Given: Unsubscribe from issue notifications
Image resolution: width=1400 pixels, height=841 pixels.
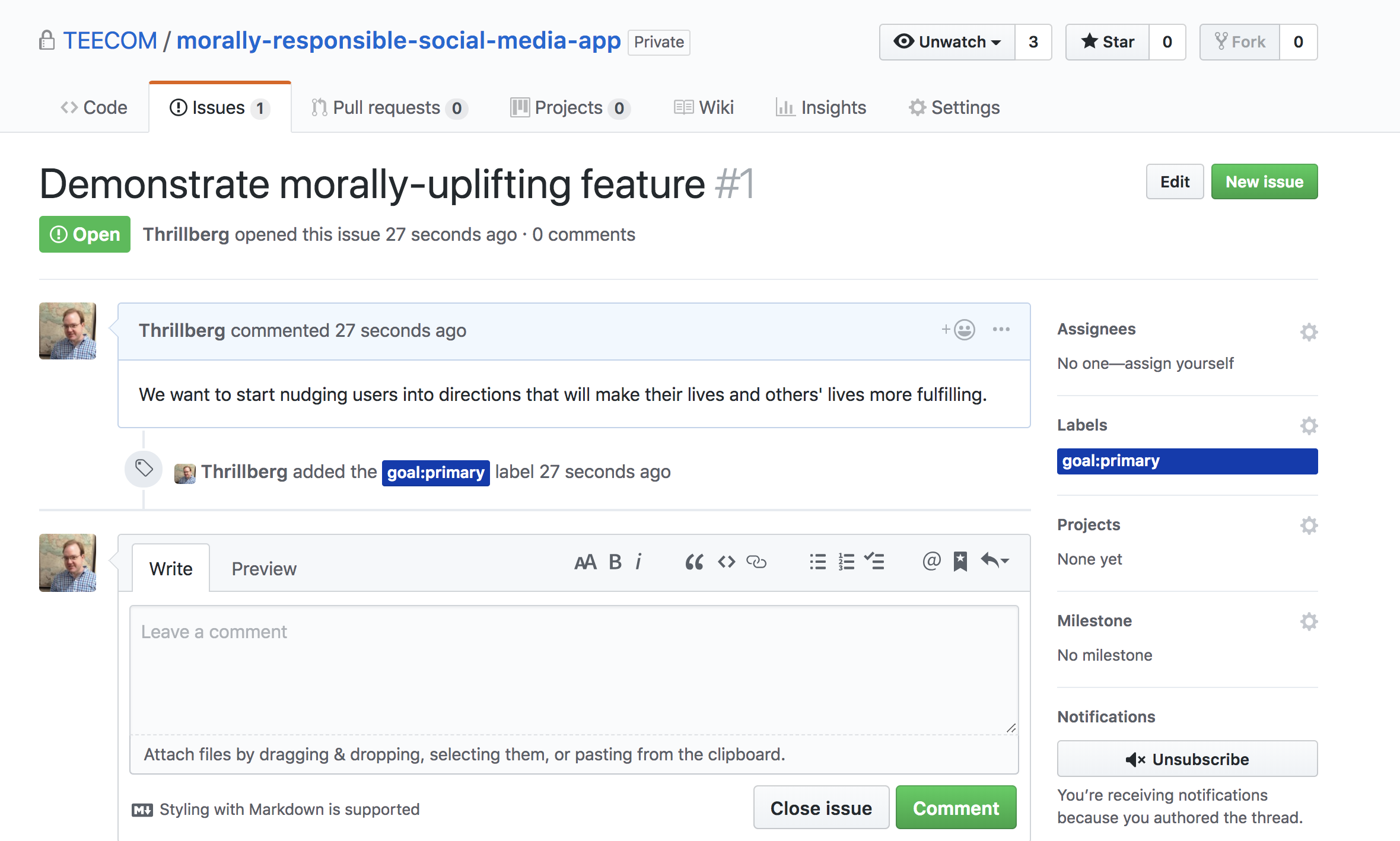Looking at the screenshot, I should 1187,759.
